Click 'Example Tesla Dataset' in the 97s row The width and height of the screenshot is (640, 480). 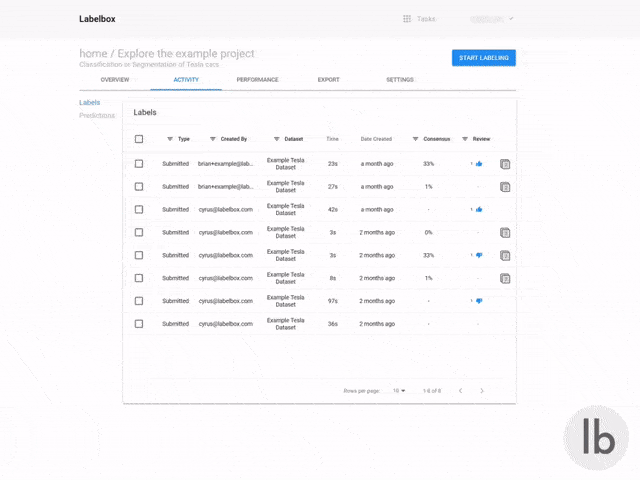[x=286, y=301]
